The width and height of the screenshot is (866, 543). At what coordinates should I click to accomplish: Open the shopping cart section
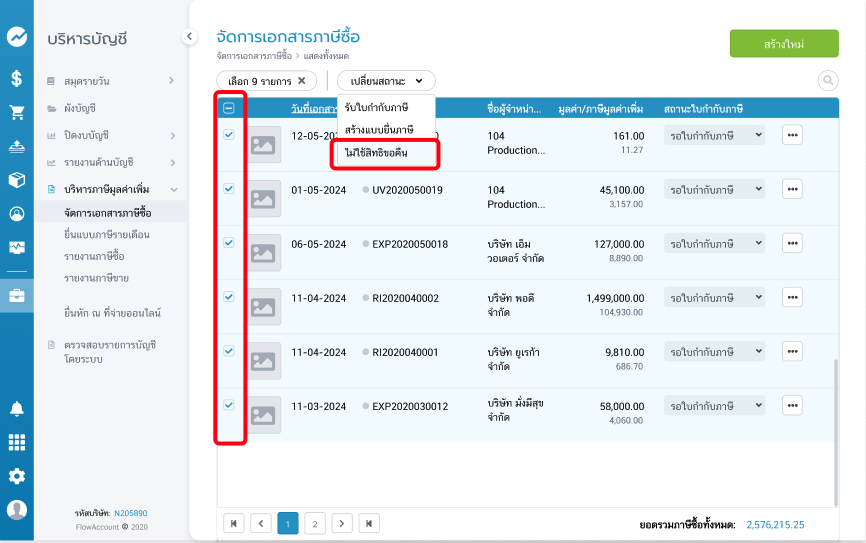click(16, 112)
